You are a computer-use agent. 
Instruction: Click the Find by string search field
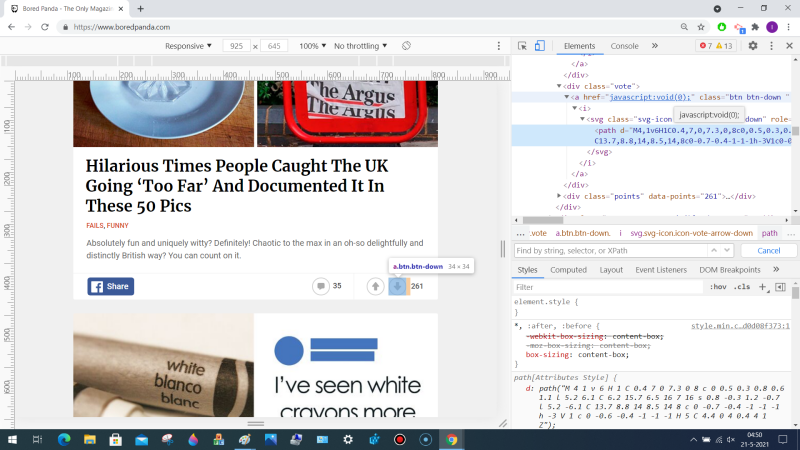pos(609,251)
